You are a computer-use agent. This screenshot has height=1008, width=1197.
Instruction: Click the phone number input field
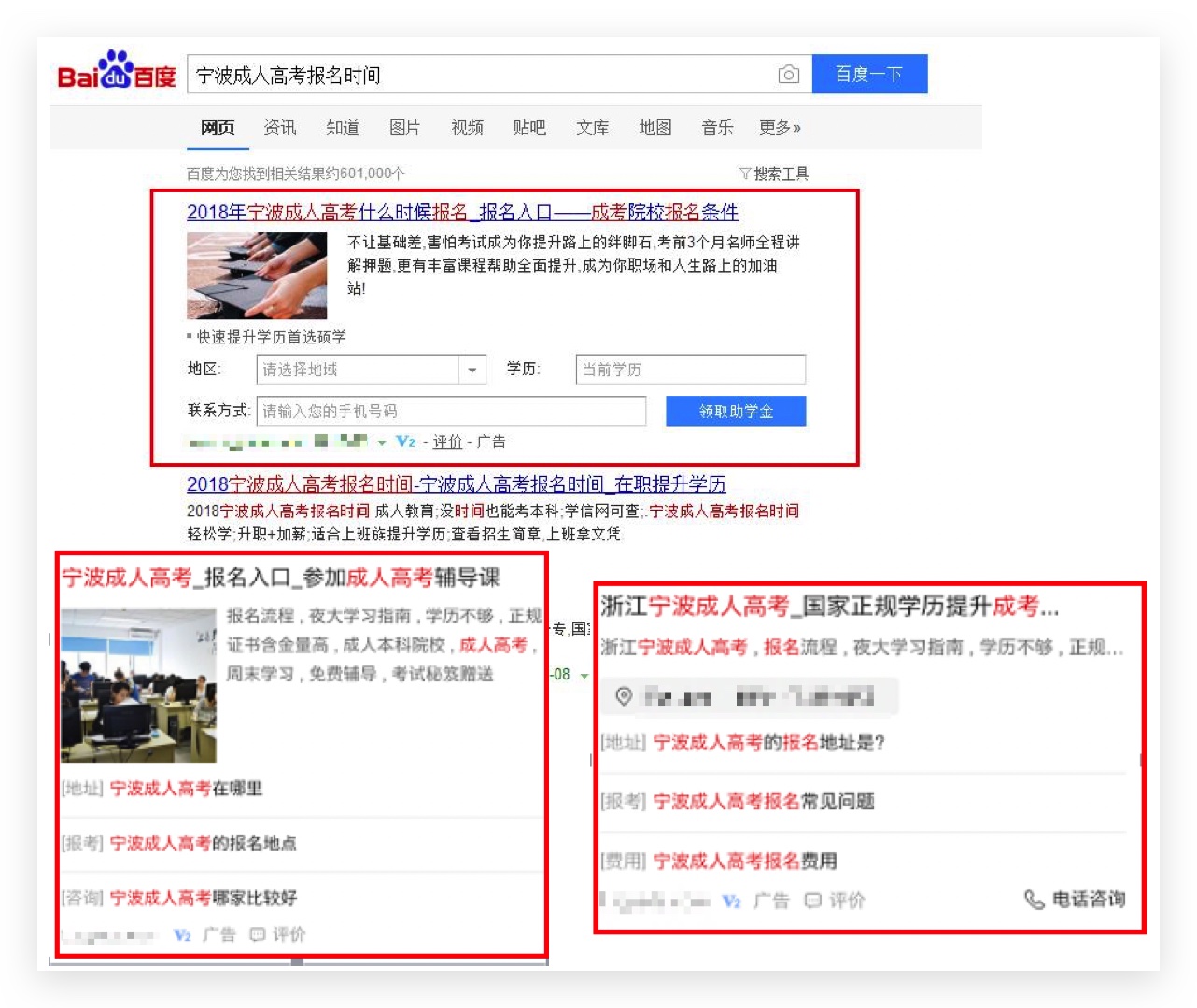pyautogui.click(x=452, y=412)
